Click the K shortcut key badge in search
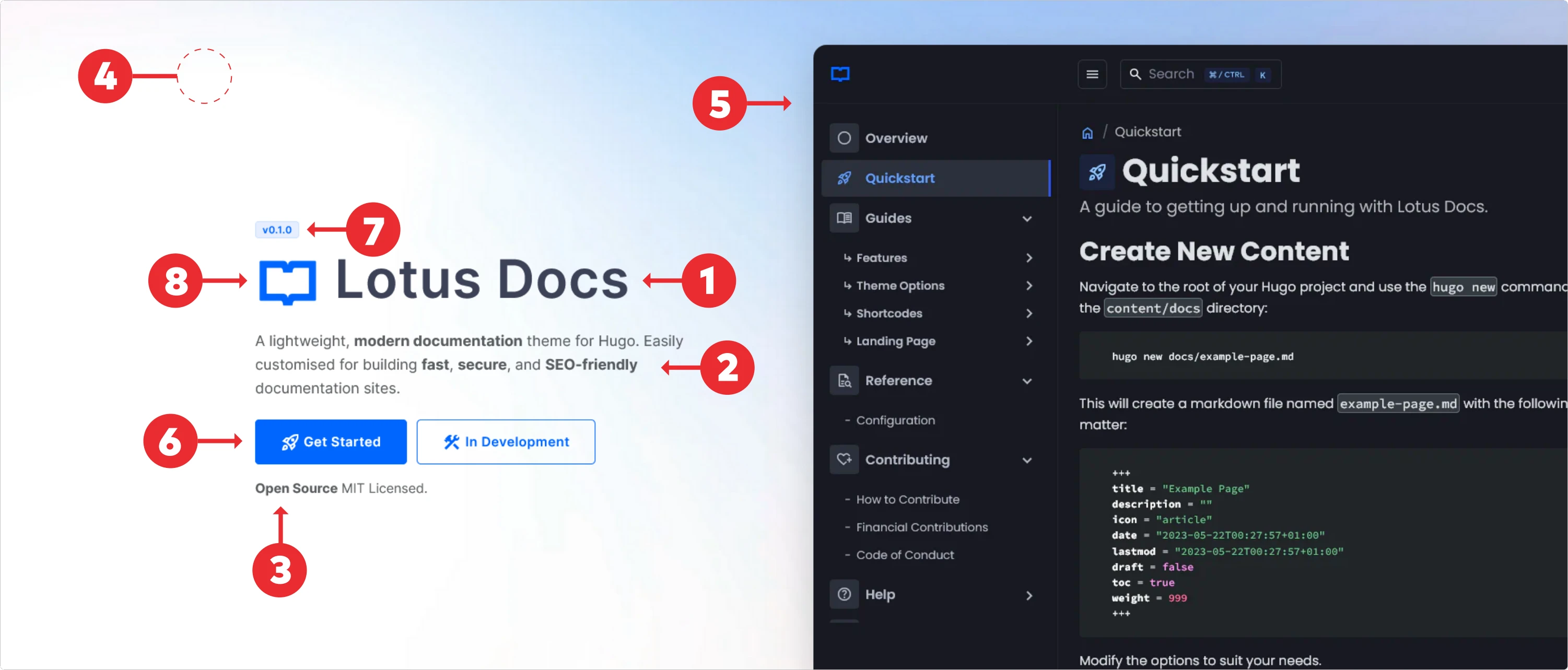Image resolution: width=1568 pixels, height=670 pixels. [1263, 75]
